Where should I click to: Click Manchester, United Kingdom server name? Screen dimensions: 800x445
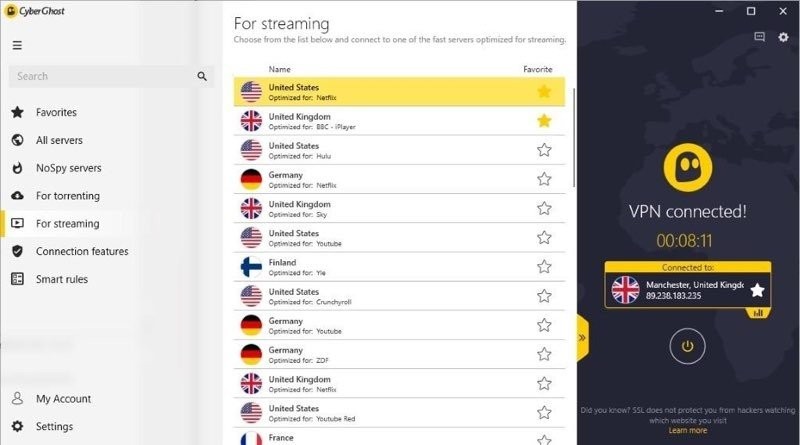pyautogui.click(x=694, y=285)
